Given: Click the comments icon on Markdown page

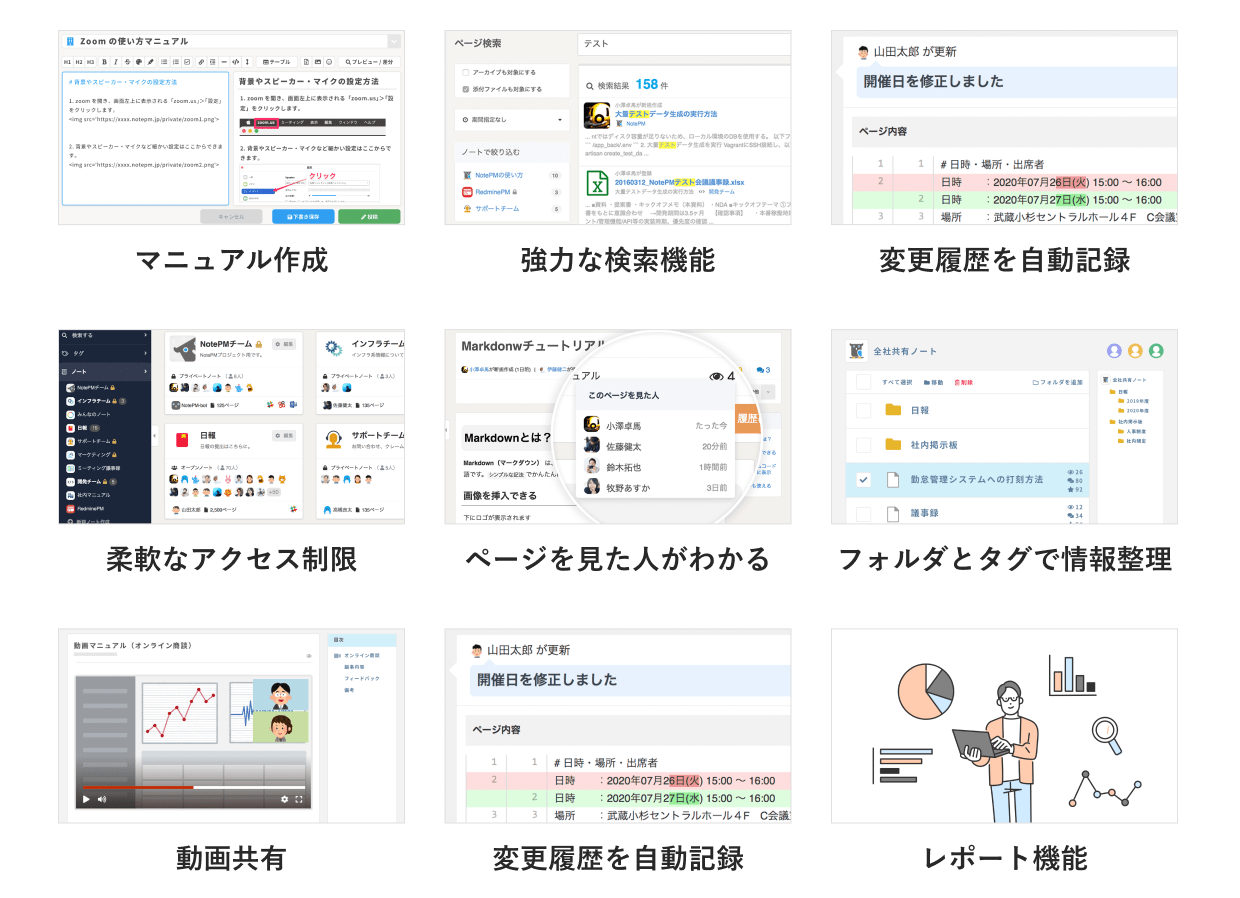Looking at the screenshot, I should (762, 370).
